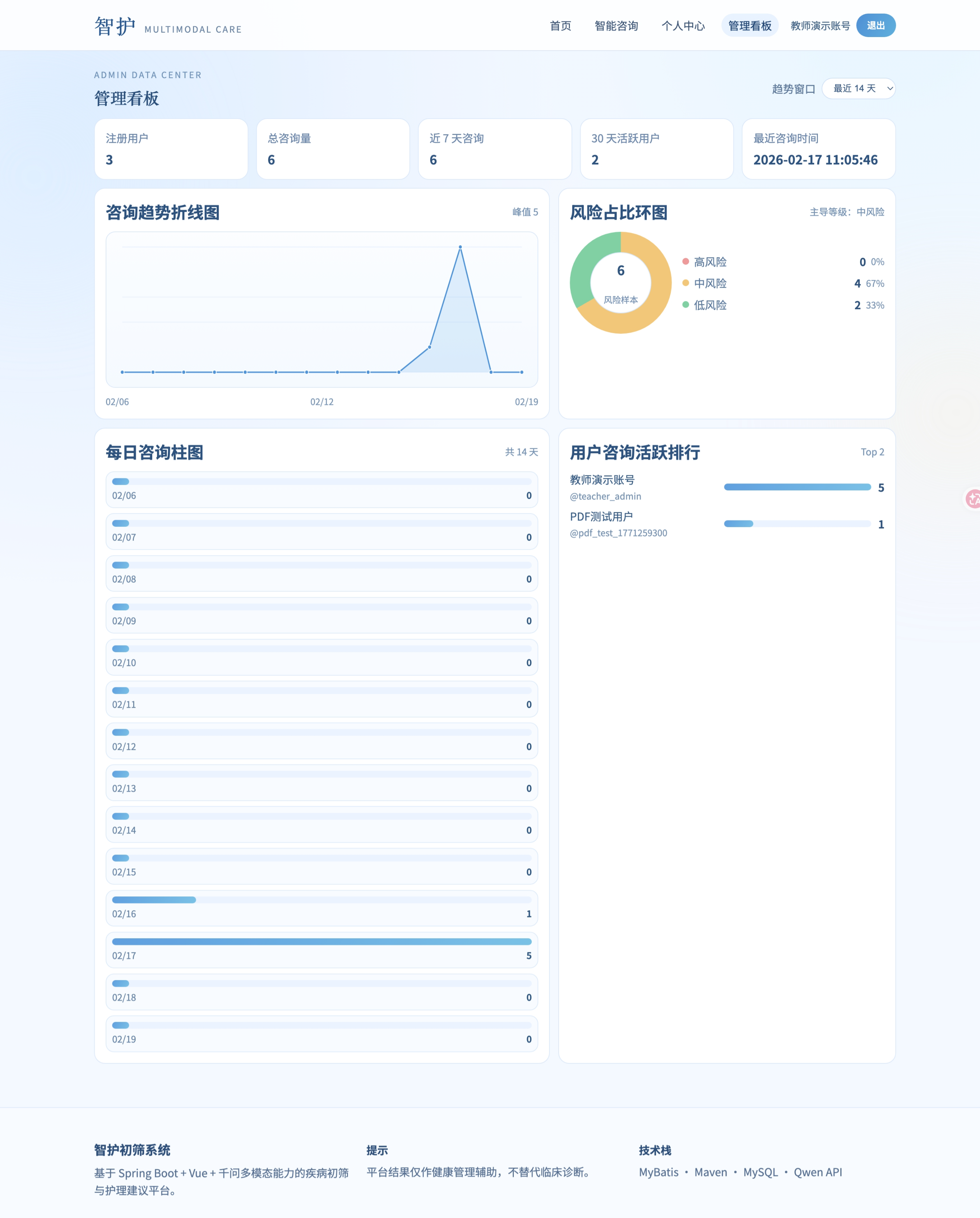Click the peak data point on trend line
The image size is (980, 1218).
click(x=460, y=247)
